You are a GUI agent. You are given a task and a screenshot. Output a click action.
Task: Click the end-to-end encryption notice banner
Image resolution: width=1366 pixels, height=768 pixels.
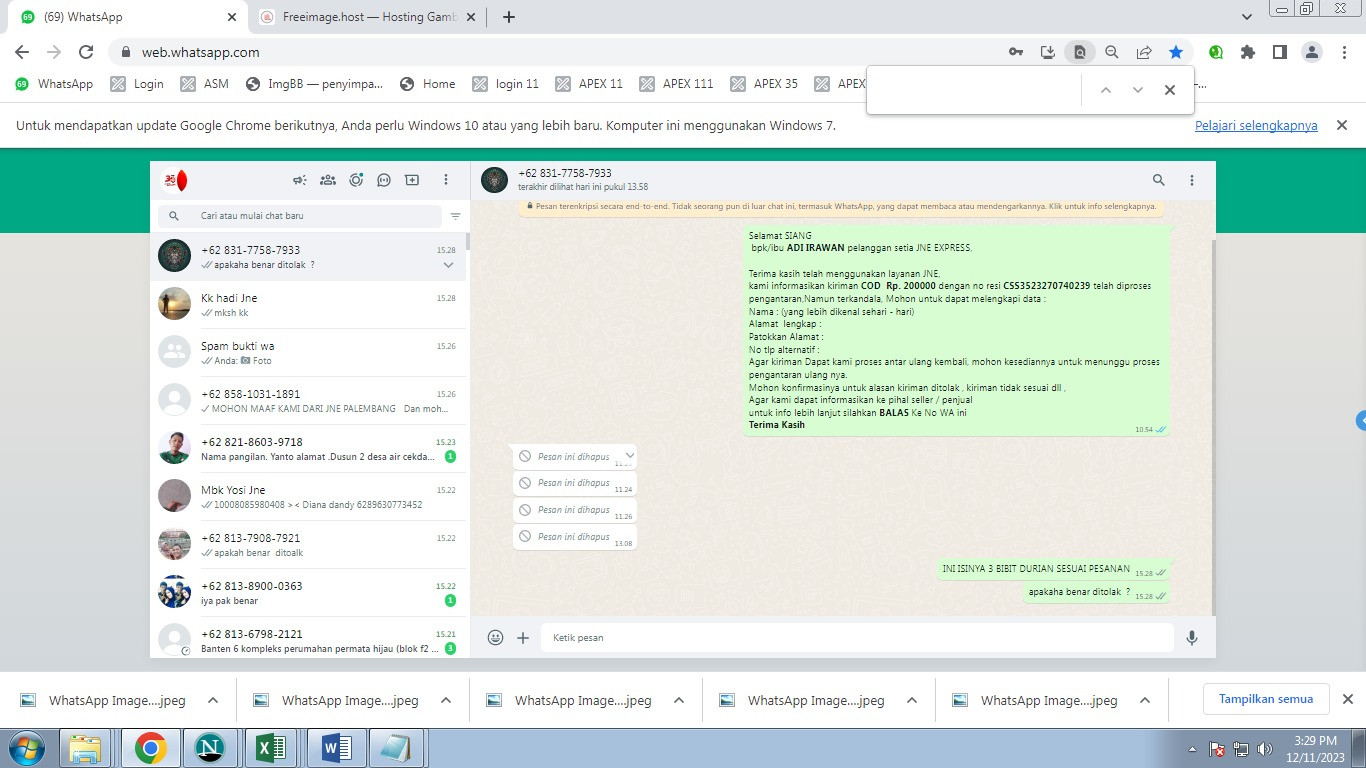click(840, 206)
